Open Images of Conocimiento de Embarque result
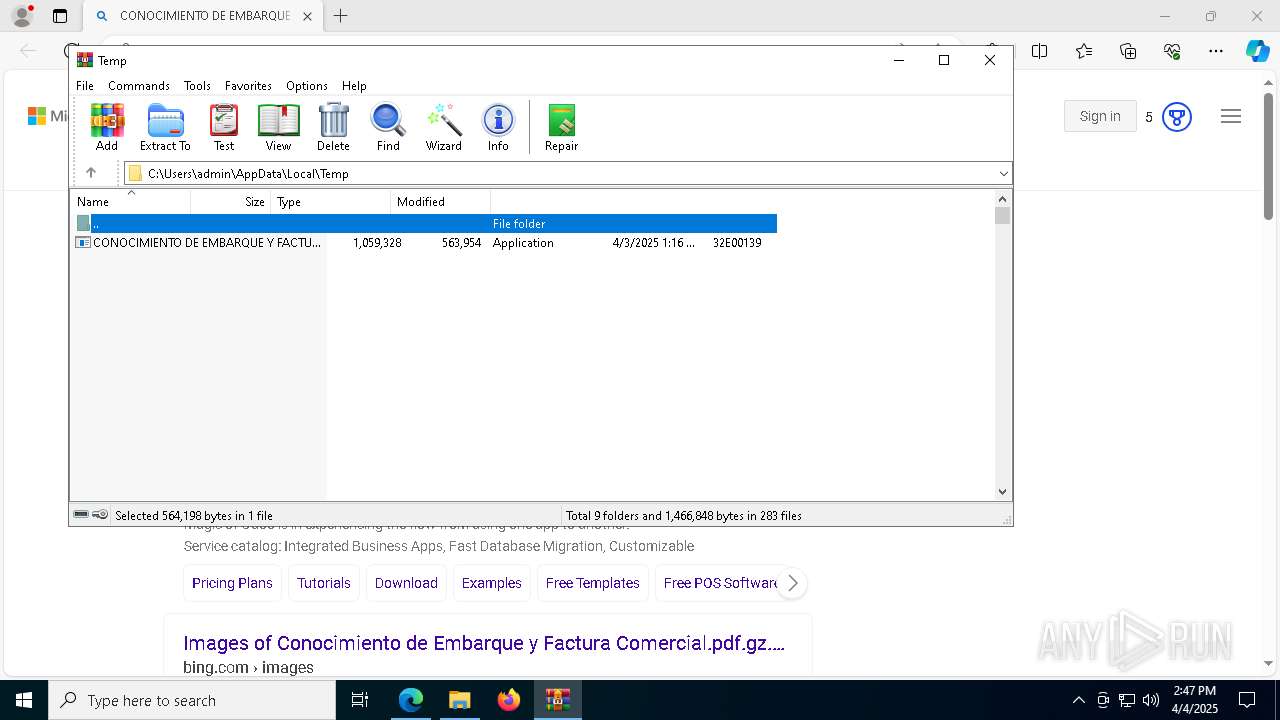Image resolution: width=1280 pixels, height=720 pixels. [484, 643]
